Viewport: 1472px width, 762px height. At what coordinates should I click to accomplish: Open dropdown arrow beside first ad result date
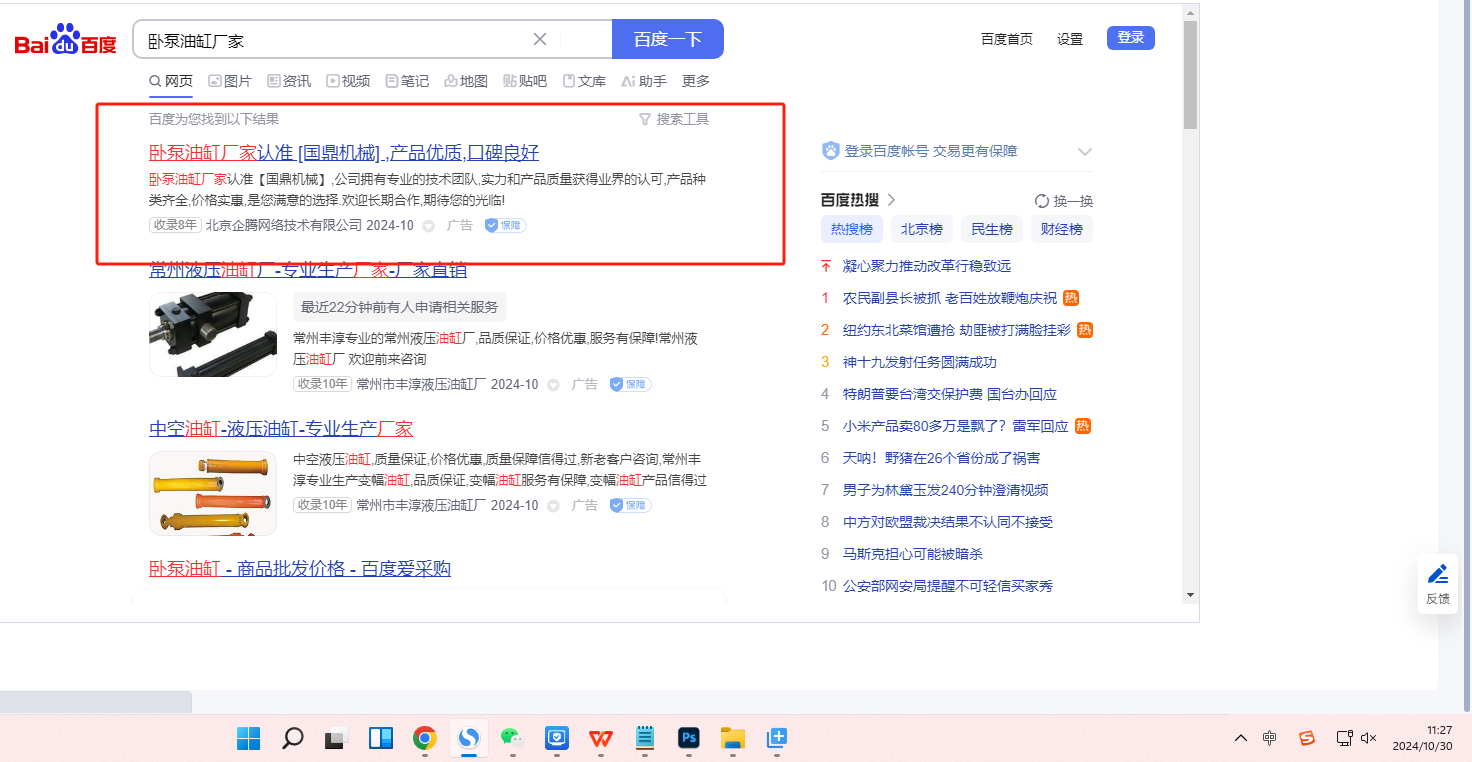[x=429, y=226]
